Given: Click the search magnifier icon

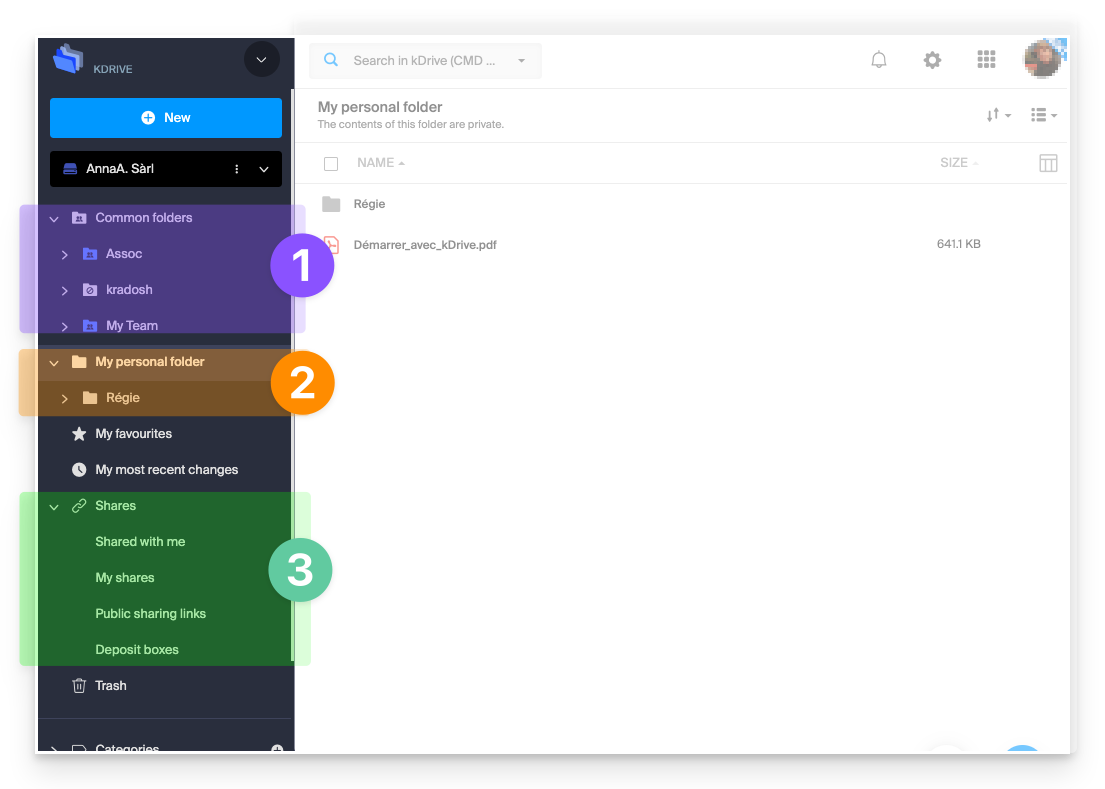Looking at the screenshot, I should point(331,60).
